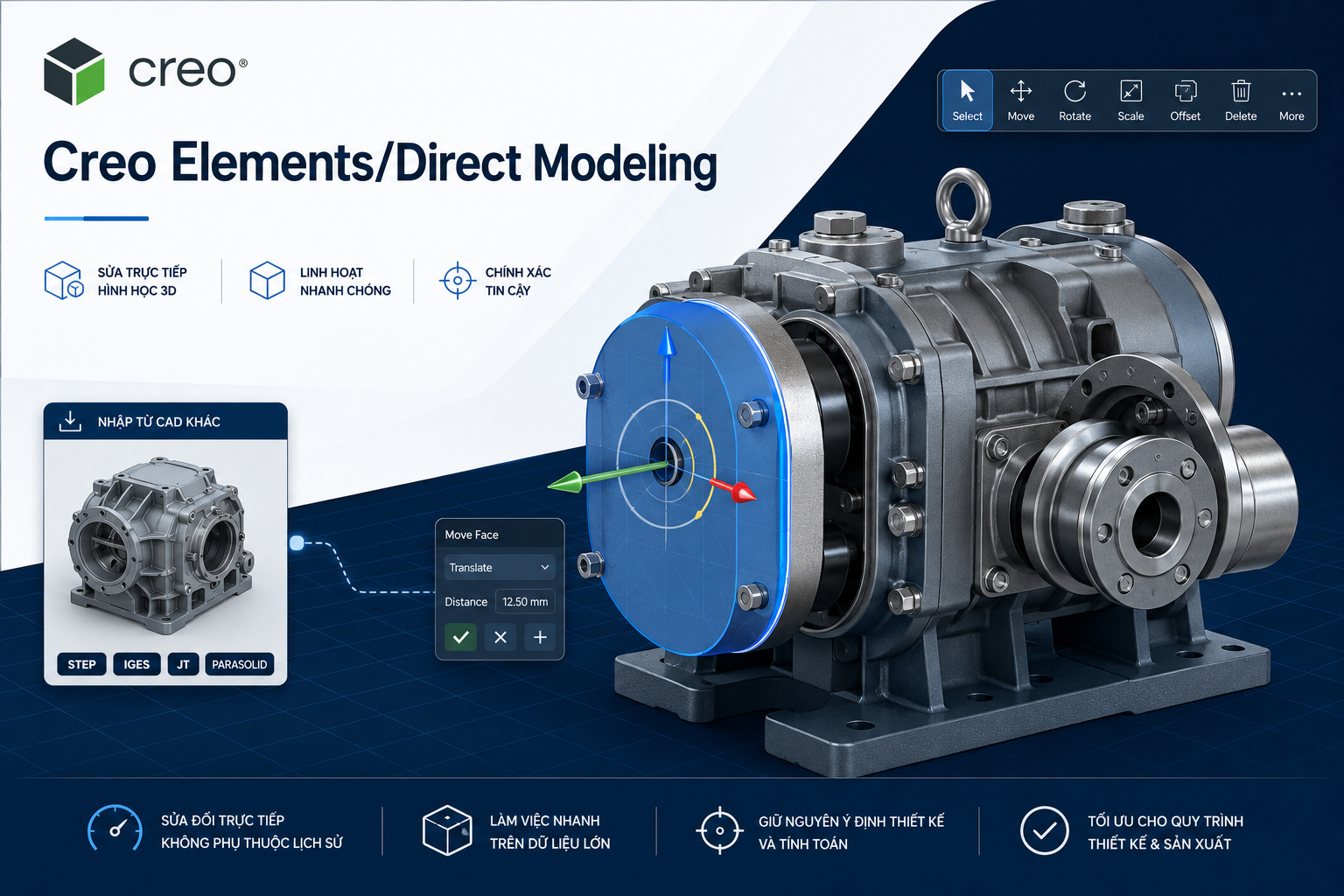Select the STEP format button
Screen dimensions: 1344x896
click(x=82, y=664)
